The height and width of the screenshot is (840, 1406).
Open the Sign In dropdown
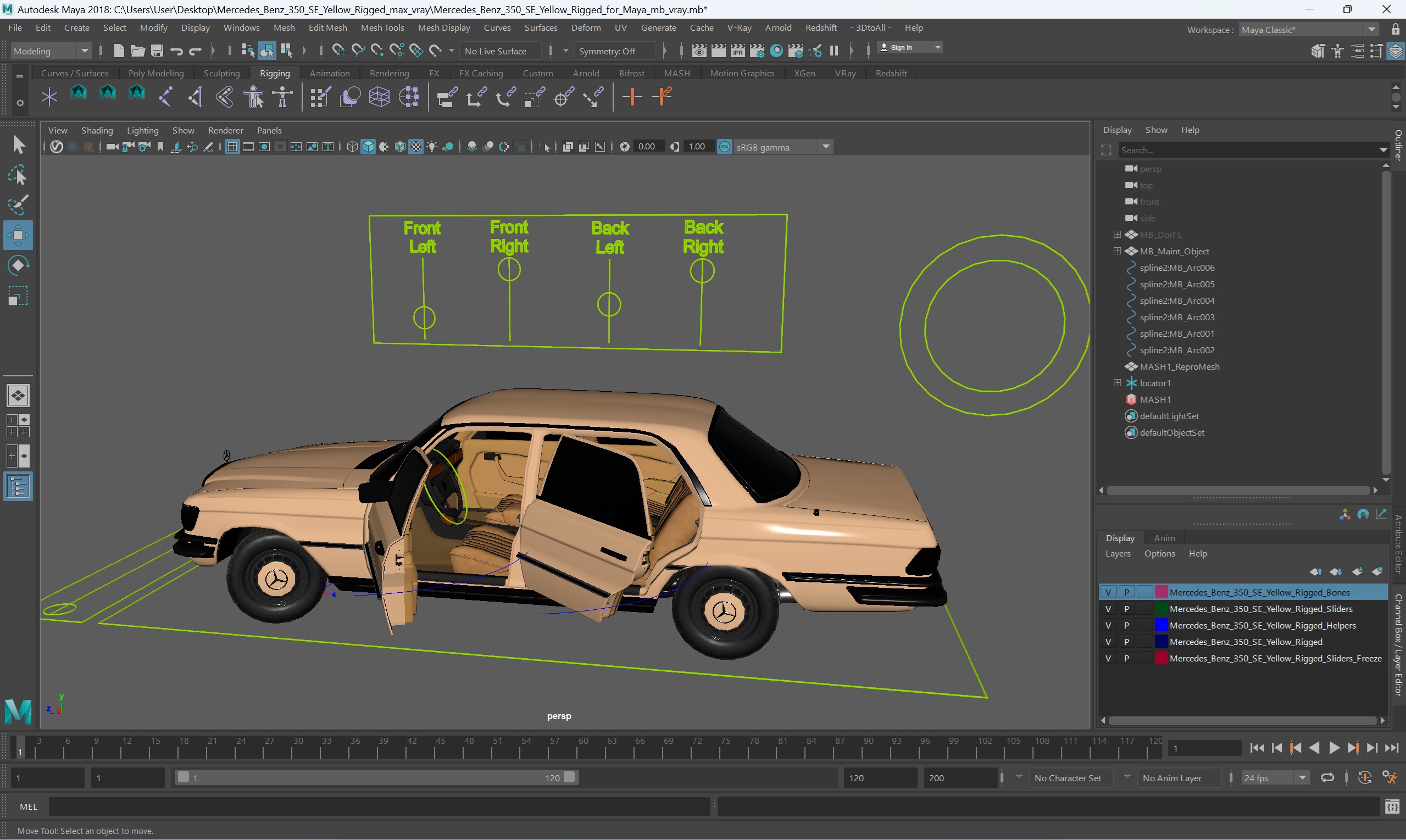[910, 48]
